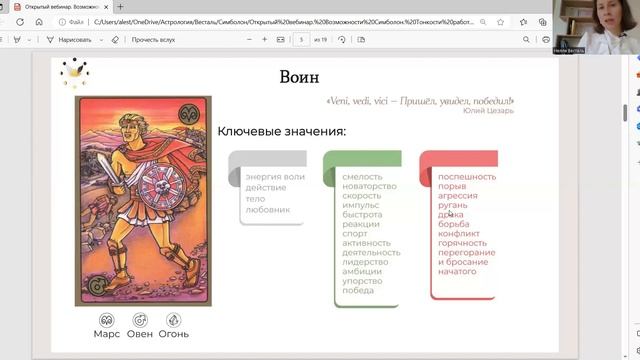Click the vertical scrollbar thumb

click(x=625, y=112)
